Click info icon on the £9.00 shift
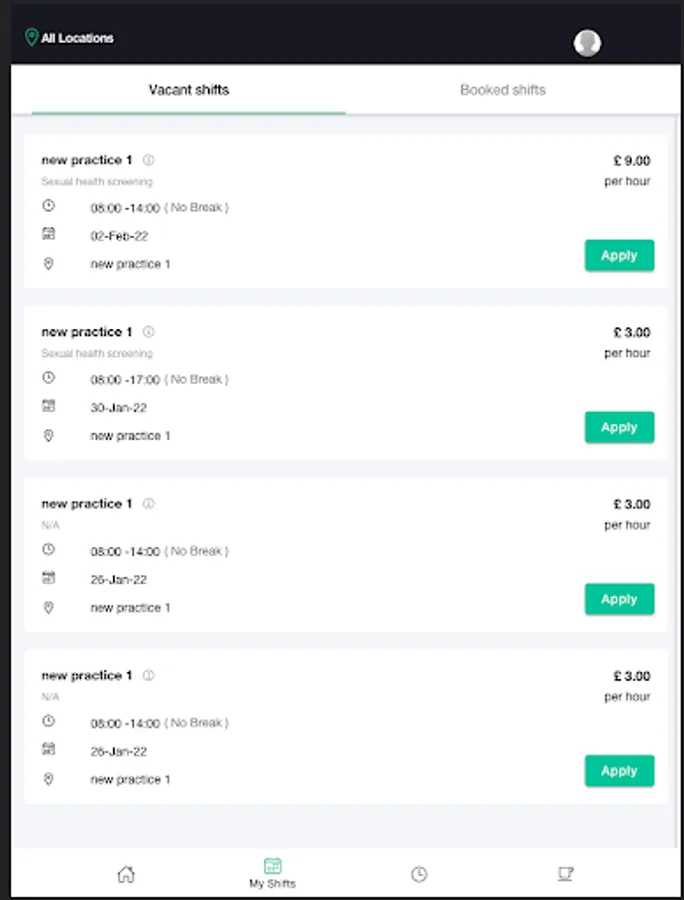 pos(149,160)
